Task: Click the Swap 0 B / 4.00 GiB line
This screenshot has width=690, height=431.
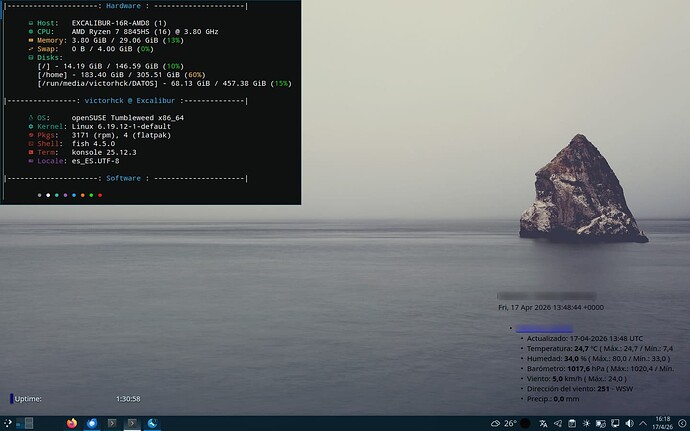Action: (x=91, y=49)
